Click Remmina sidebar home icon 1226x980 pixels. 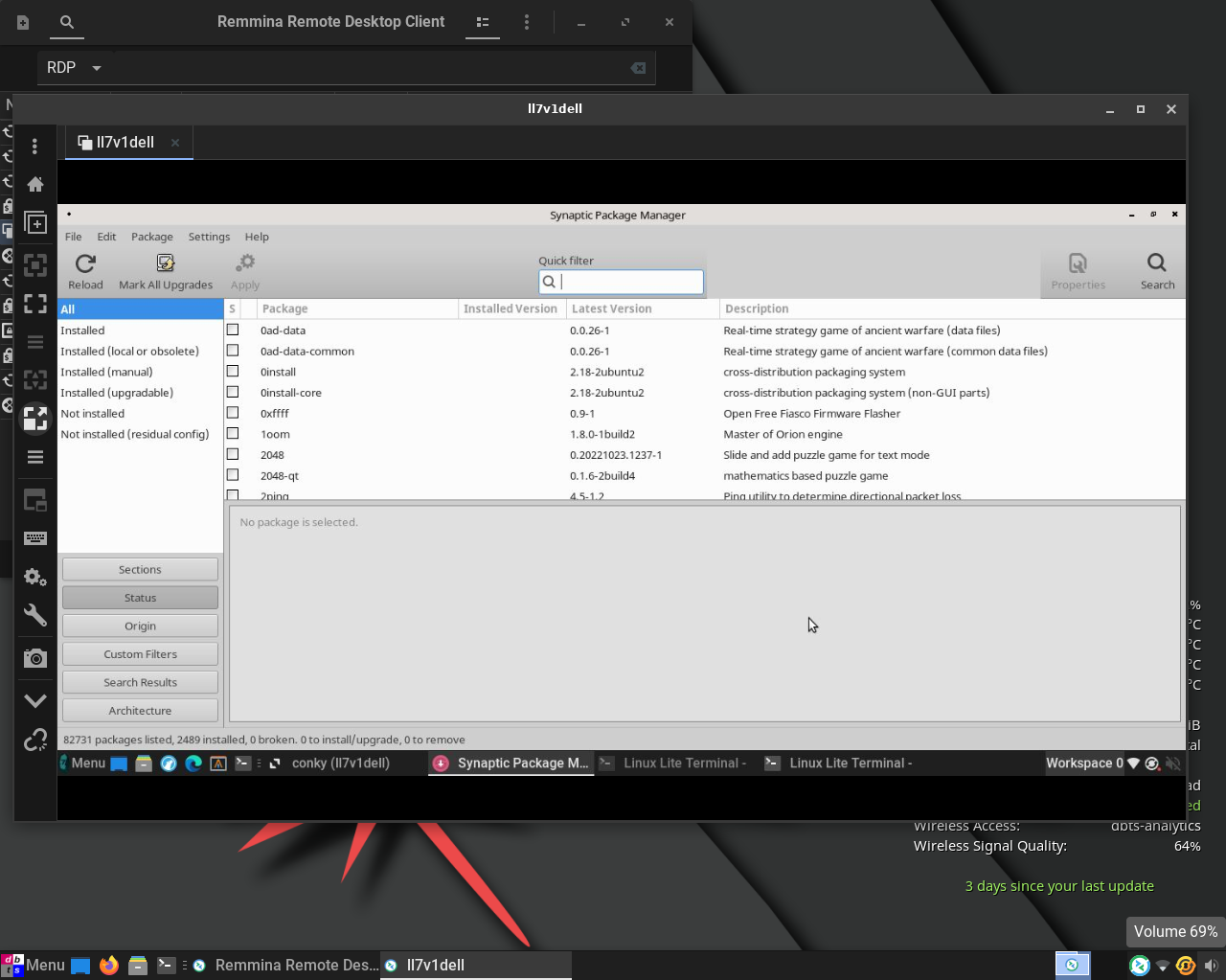click(35, 184)
